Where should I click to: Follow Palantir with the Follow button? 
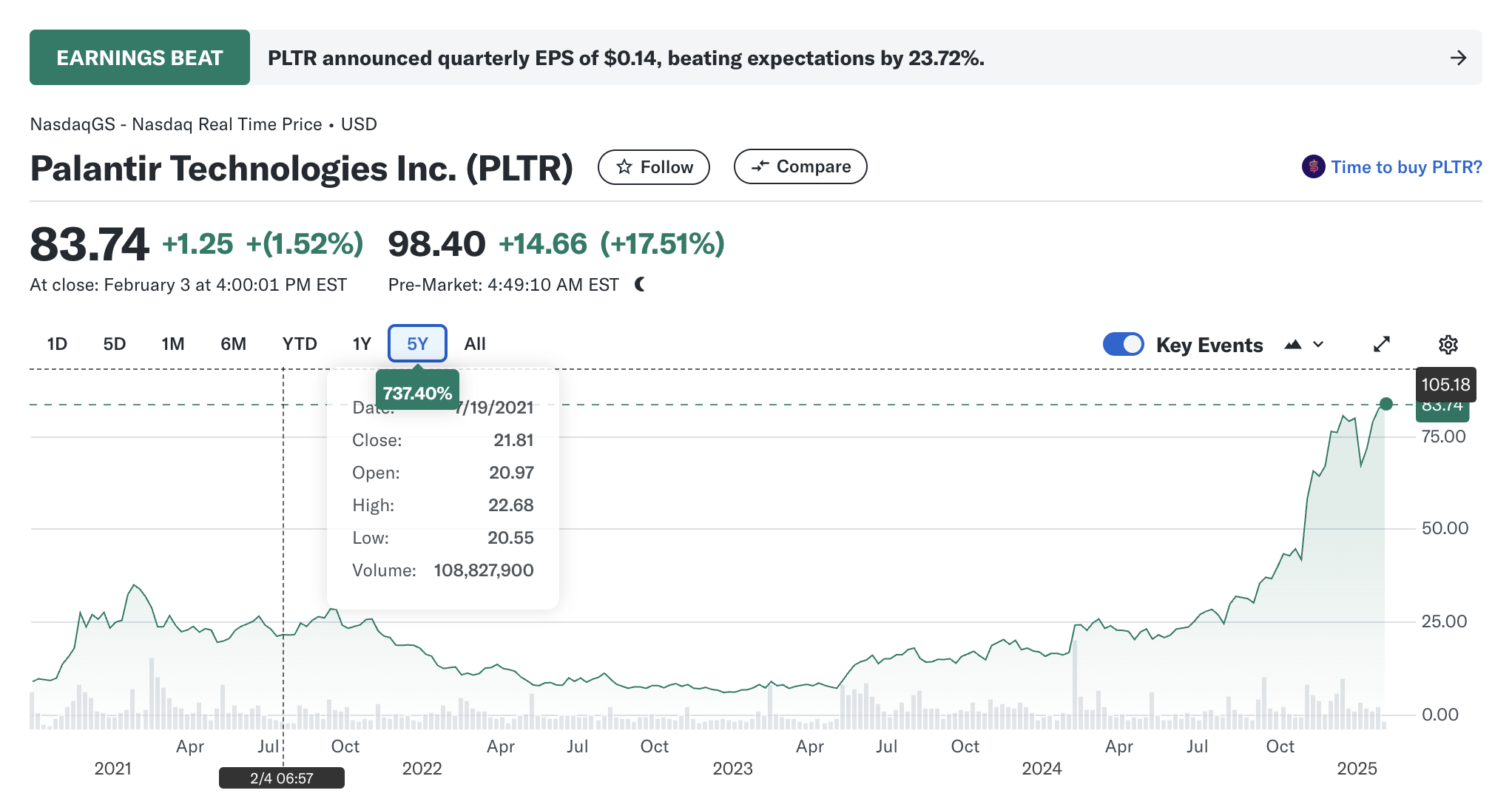654,167
